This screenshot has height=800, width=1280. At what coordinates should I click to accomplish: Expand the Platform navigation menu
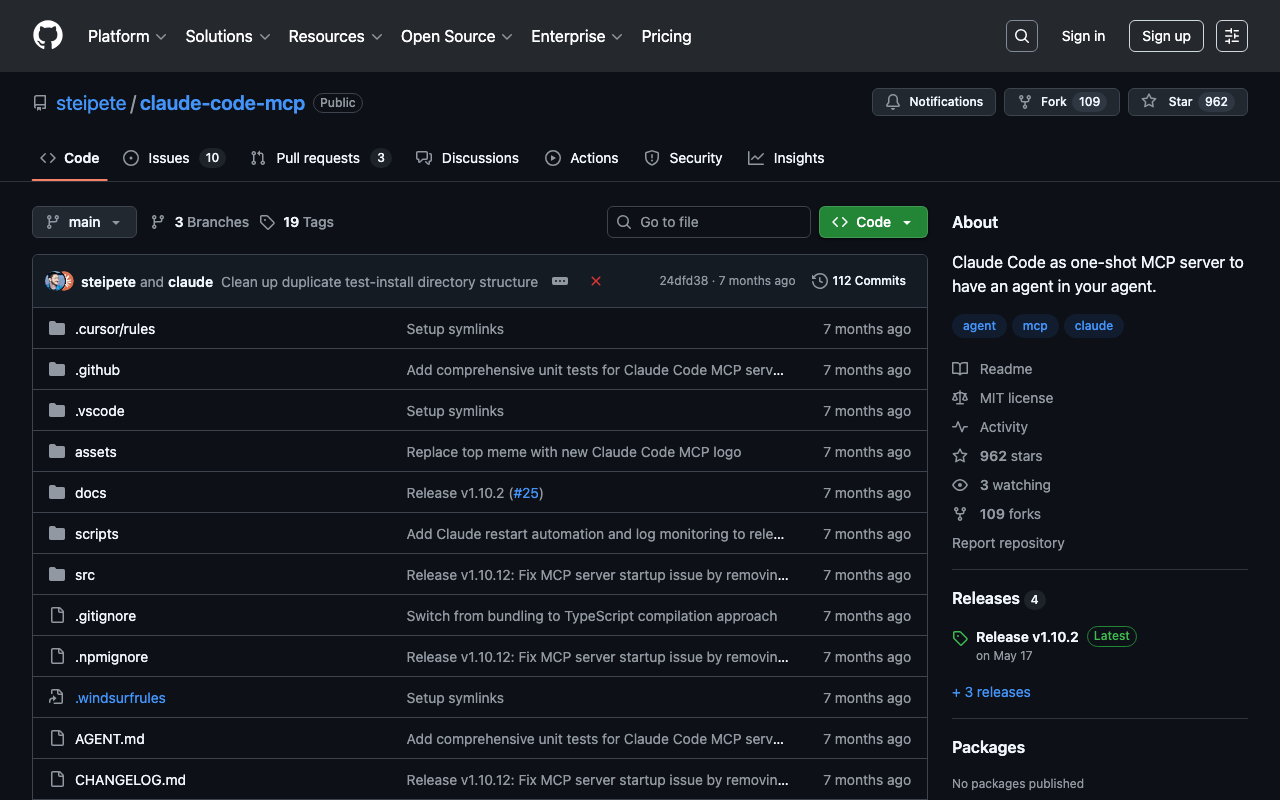pyautogui.click(x=127, y=36)
